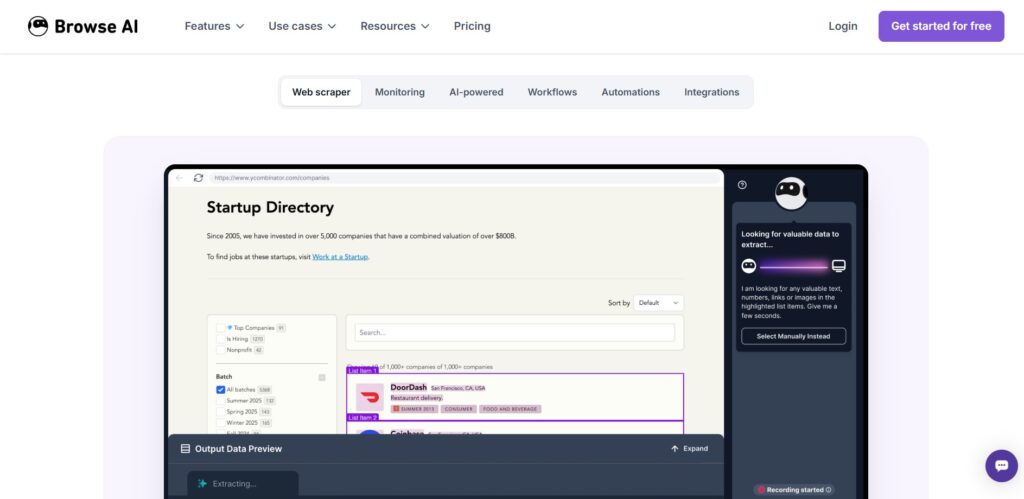Image resolution: width=1024 pixels, height=499 pixels.
Task: Click the SUMMER 2013 tag
Action: [x=414, y=409]
